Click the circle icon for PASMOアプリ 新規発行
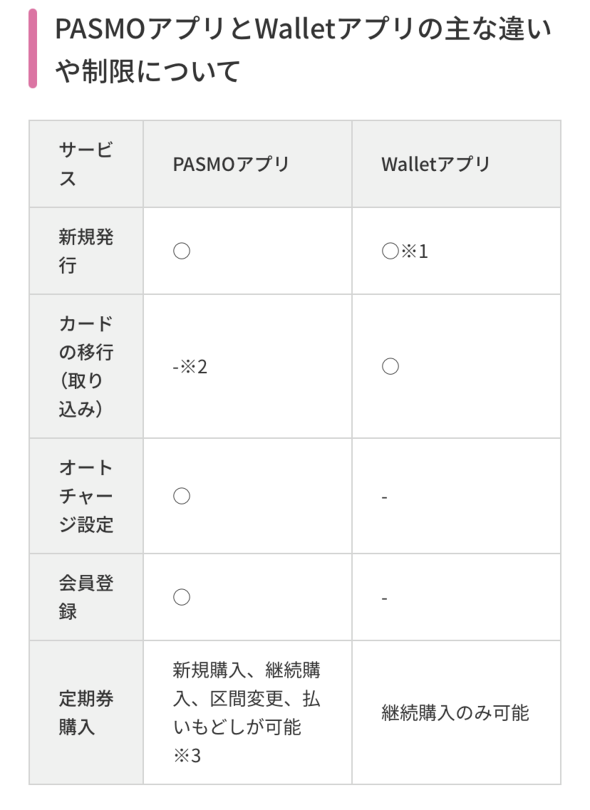The height and width of the screenshot is (810, 590). (181, 251)
